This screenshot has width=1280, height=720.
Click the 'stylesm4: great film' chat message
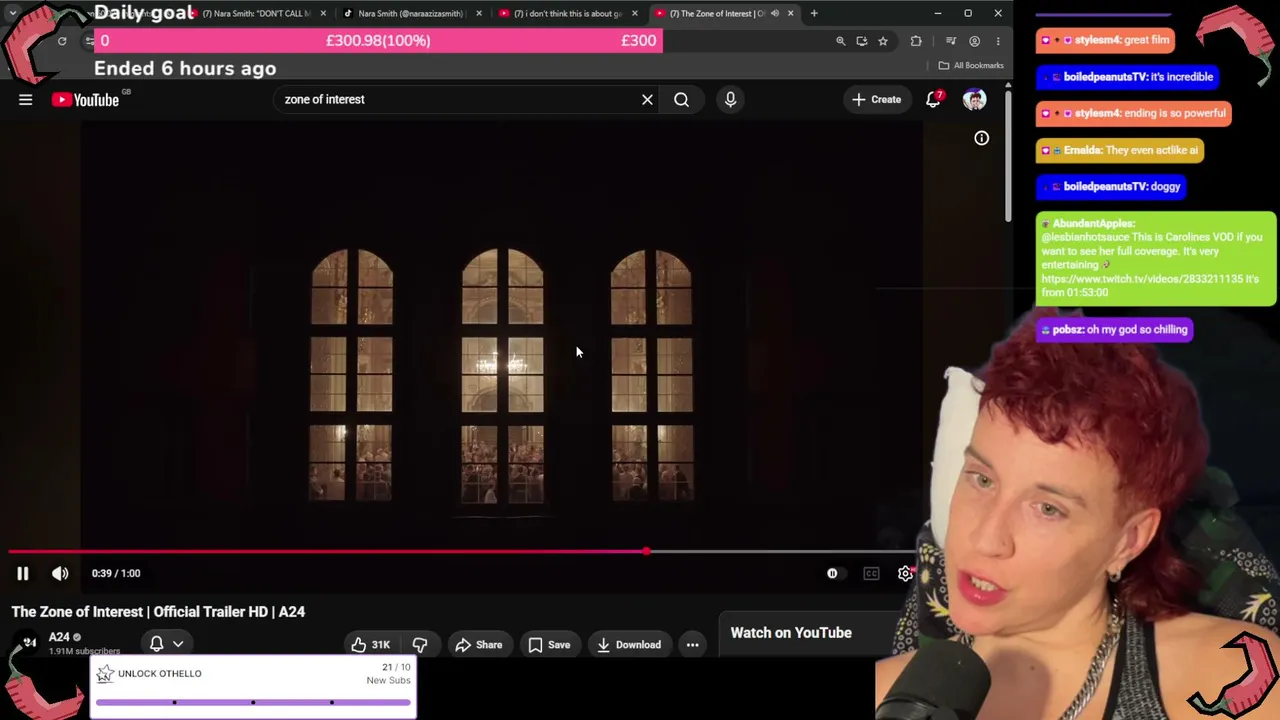[x=1105, y=40]
